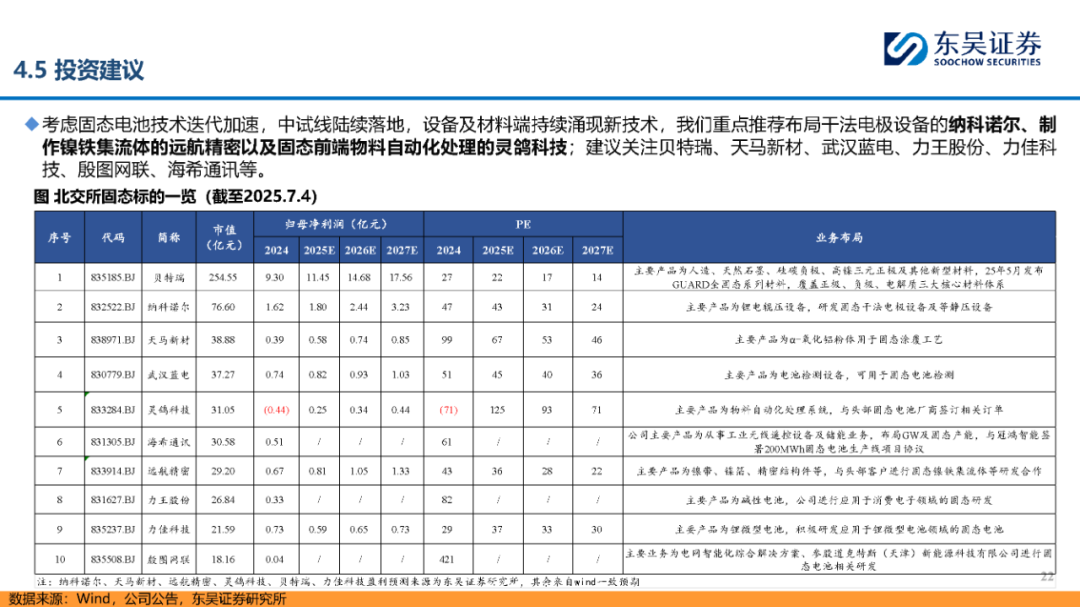The image size is (1080, 607).
Task: Click the market value 29.20
Action: (223, 471)
